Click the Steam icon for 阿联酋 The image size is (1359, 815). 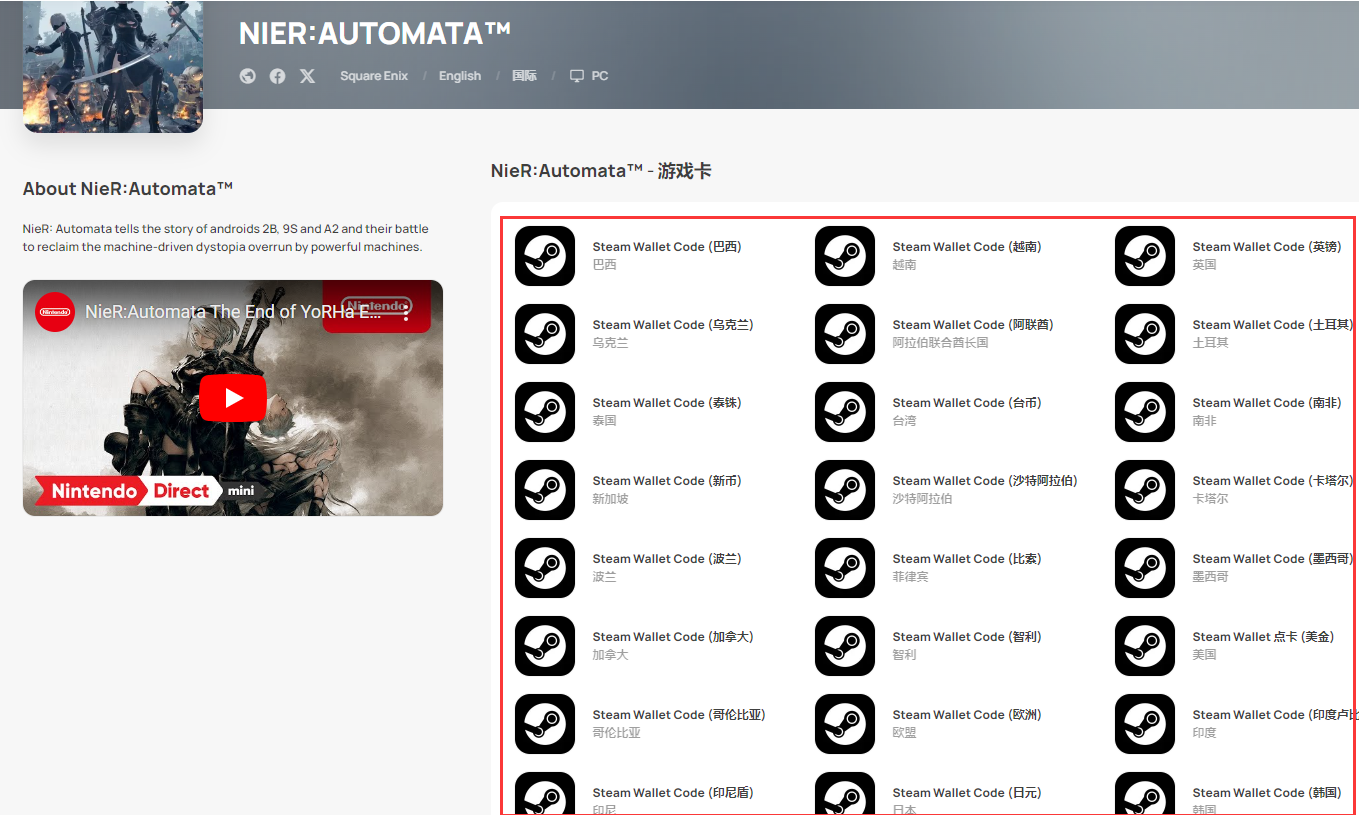845,334
